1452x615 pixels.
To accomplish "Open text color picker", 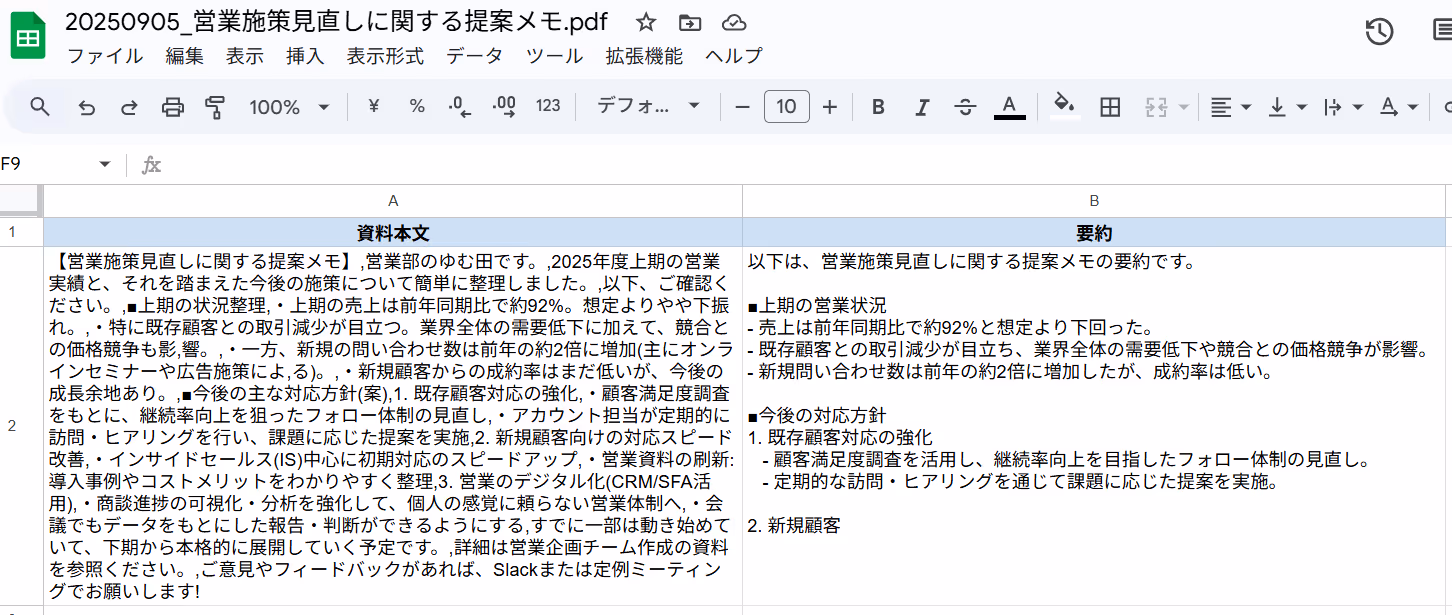I will [1009, 107].
